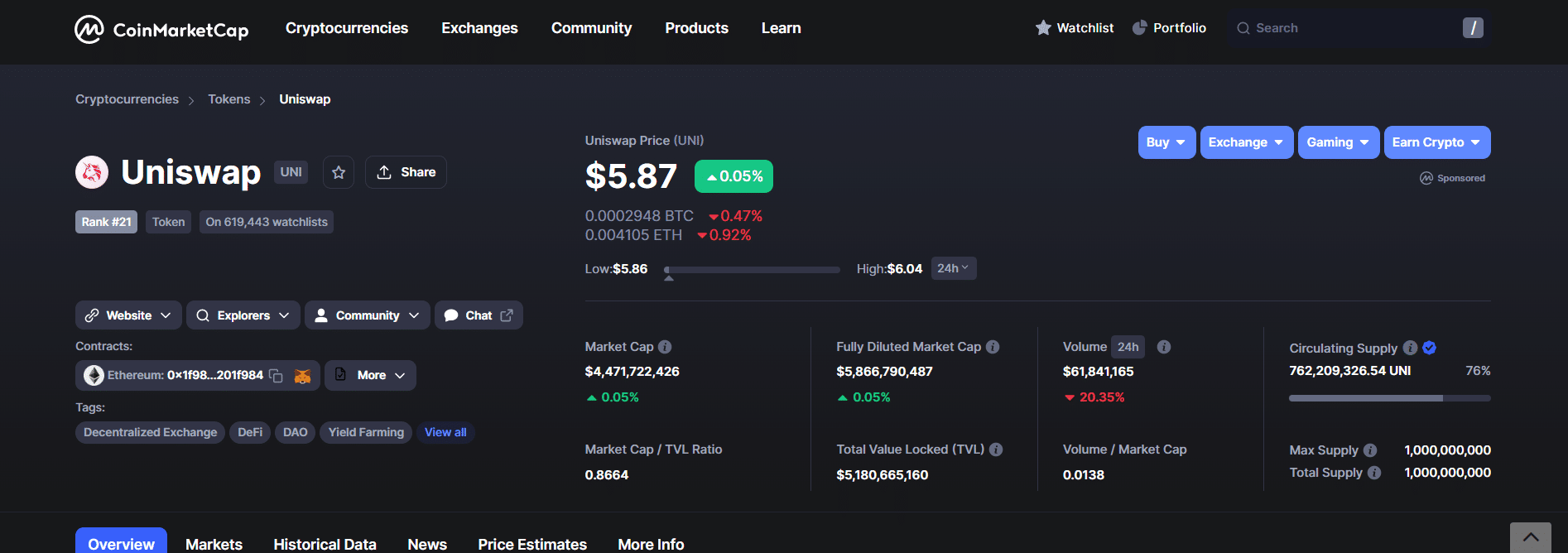Viewport: 1568px width, 553px height.
Task: Click the 0.05% price change badge
Action: pyautogui.click(x=733, y=176)
